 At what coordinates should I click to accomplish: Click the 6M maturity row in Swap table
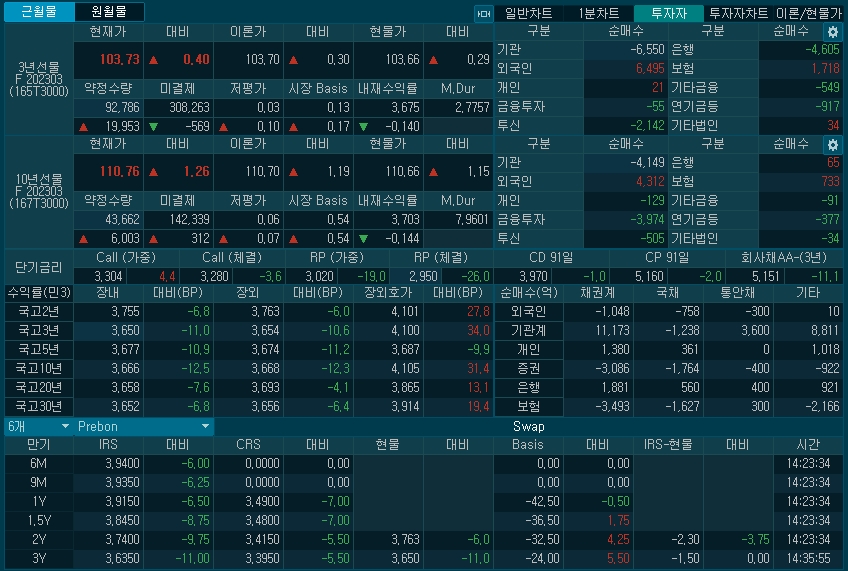pos(39,463)
